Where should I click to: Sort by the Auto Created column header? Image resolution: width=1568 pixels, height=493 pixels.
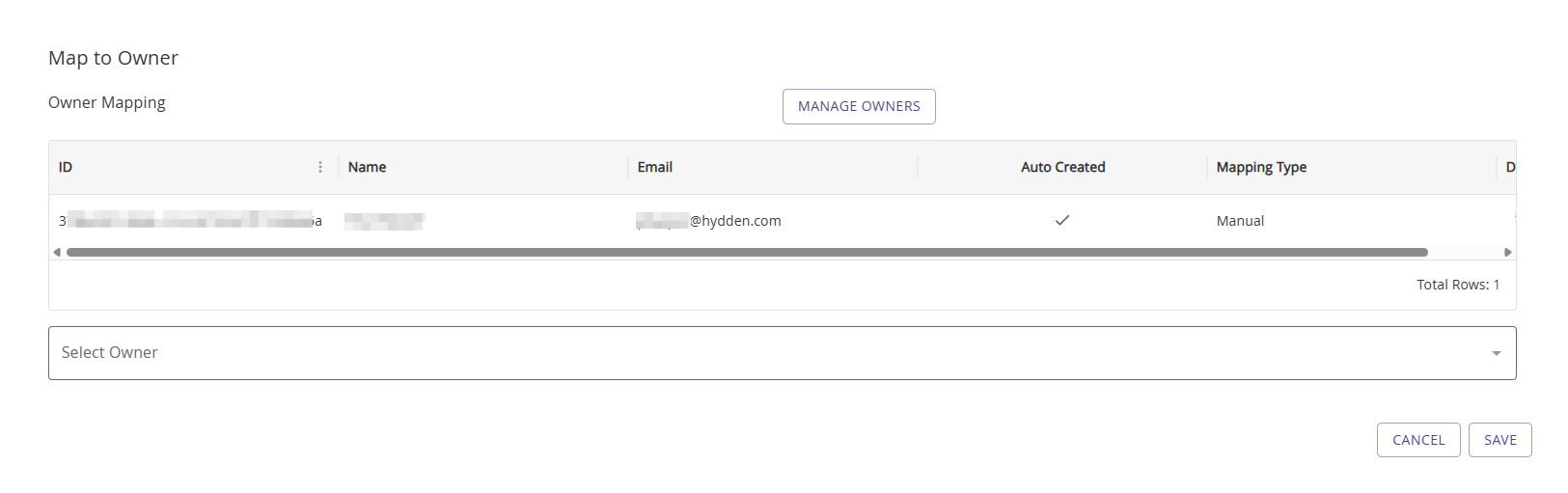1062,167
